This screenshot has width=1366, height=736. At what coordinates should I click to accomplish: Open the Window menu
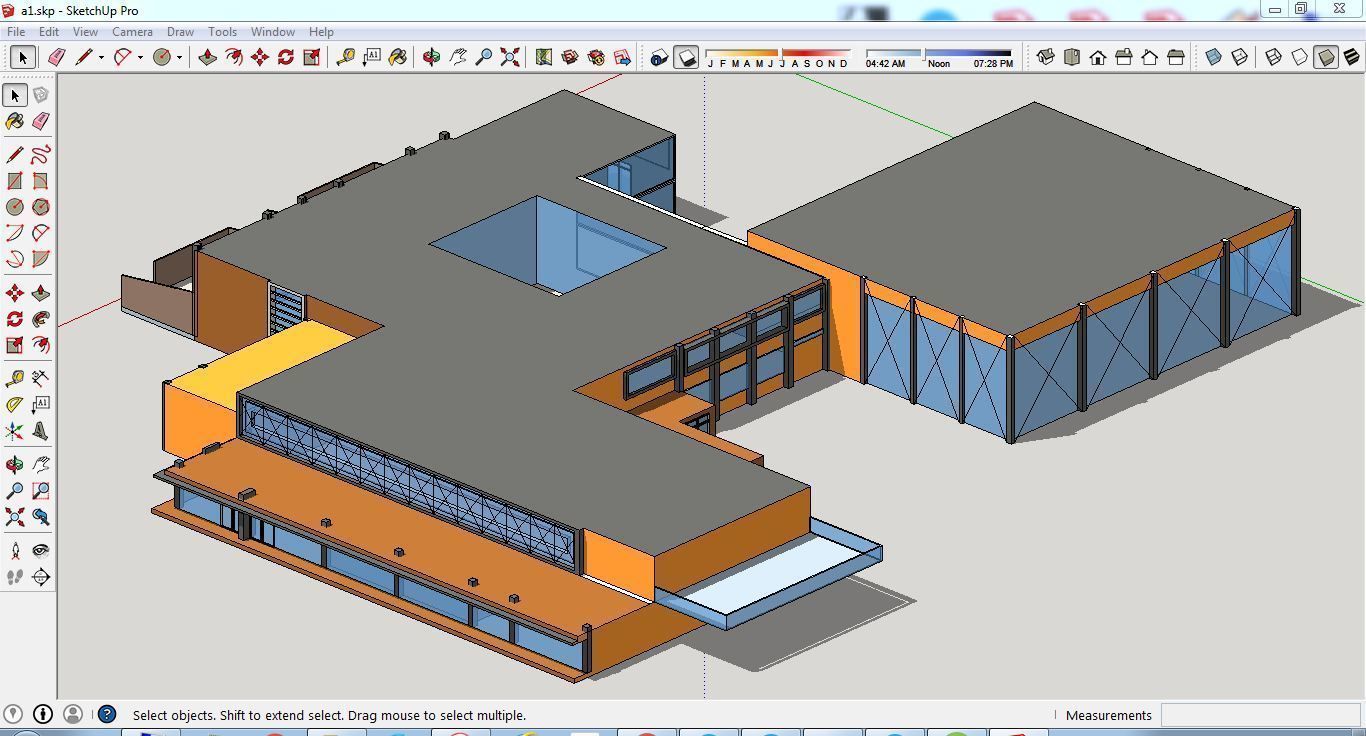(272, 32)
